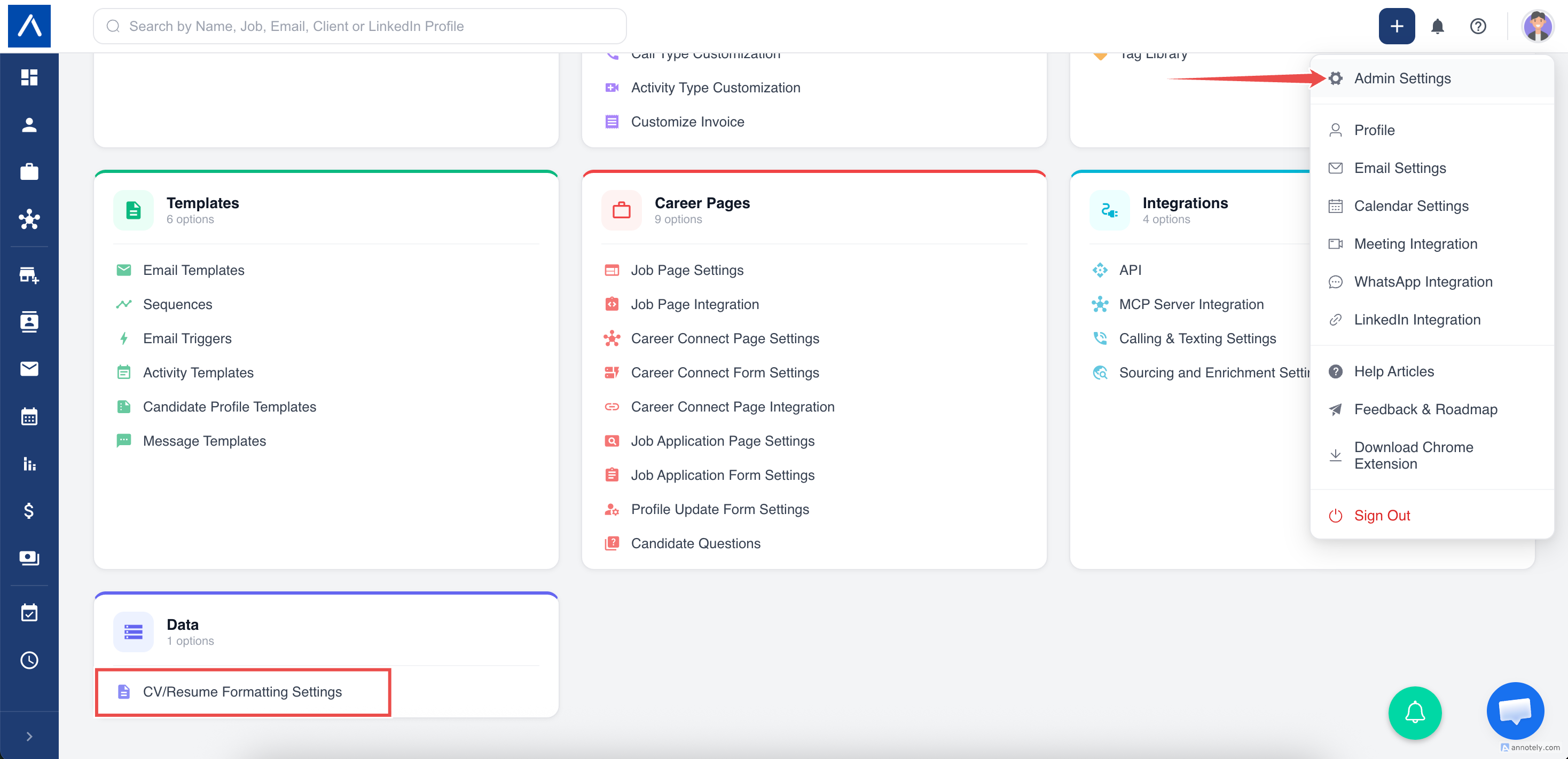The image size is (1568, 759).
Task: Expand the sidebar with the bottom chevron
Action: [x=29, y=737]
